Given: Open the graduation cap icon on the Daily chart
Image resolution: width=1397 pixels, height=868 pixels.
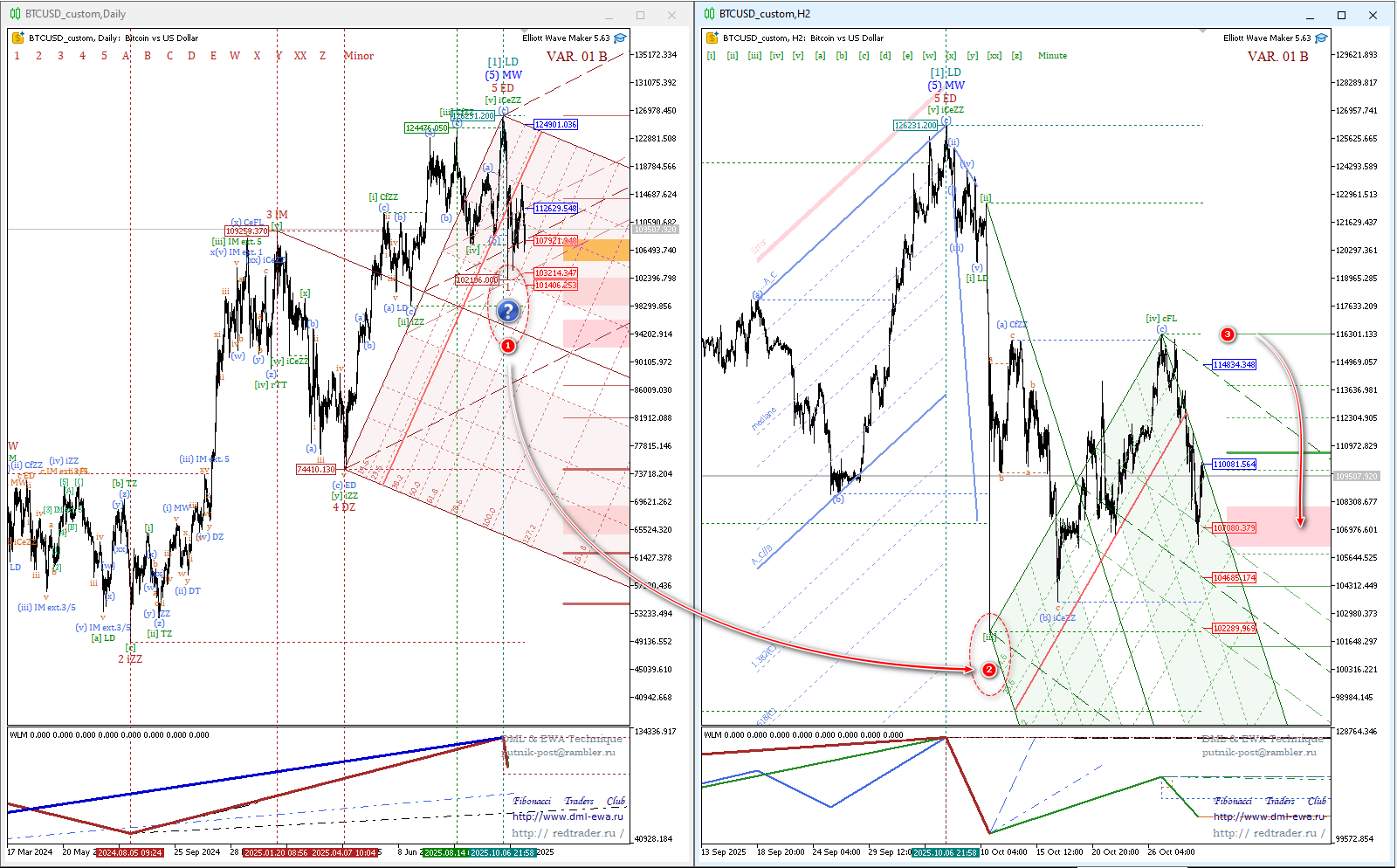Looking at the screenshot, I should click(x=620, y=38).
